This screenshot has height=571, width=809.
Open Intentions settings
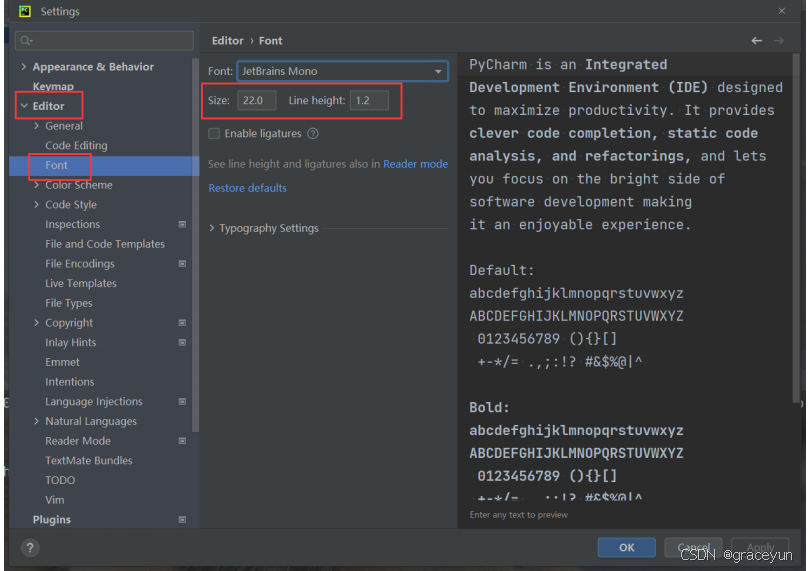click(x=70, y=382)
